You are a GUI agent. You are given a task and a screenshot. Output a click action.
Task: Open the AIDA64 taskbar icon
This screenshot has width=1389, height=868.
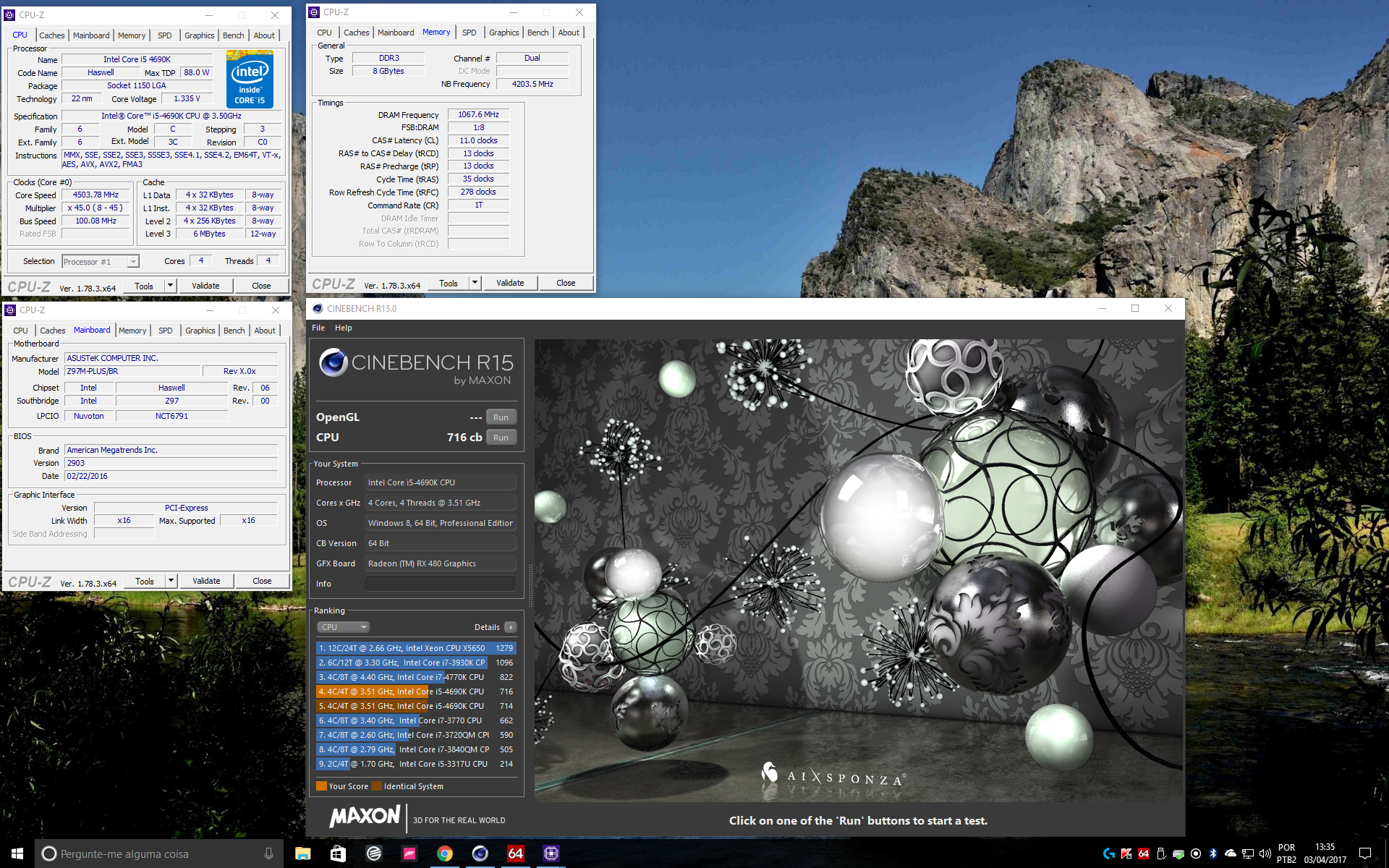[515, 854]
